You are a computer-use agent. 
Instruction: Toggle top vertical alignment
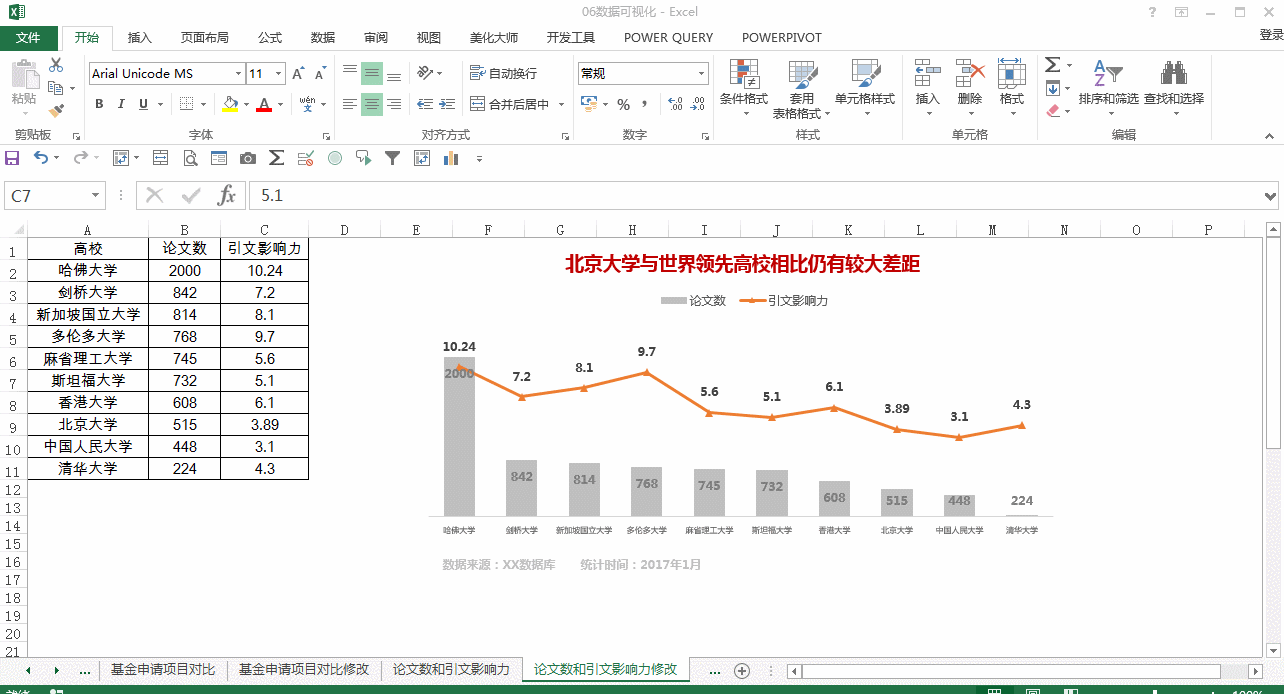click(350, 73)
